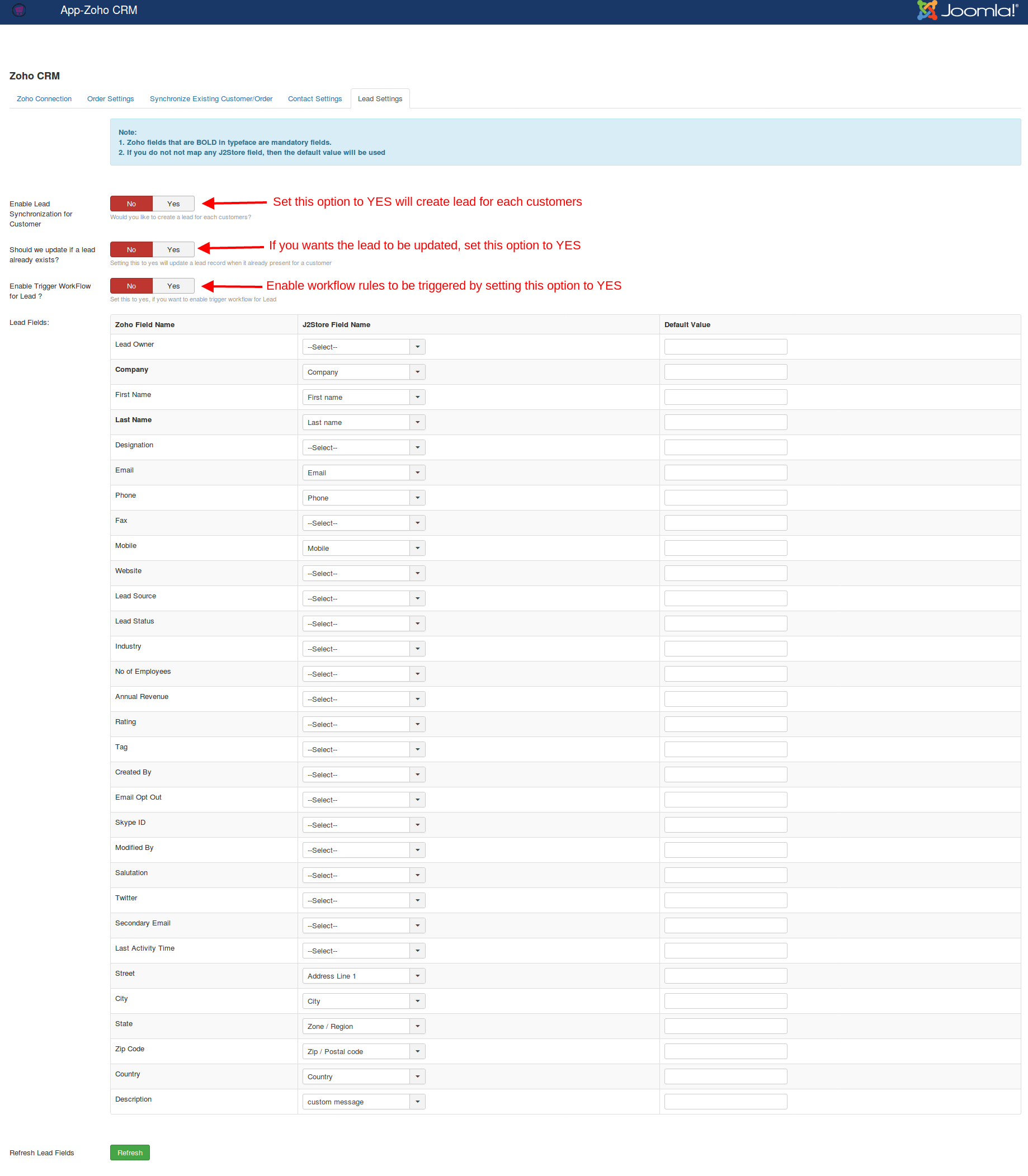Click Default Value field for Lead Owner
Viewport: 1028px width, 1176px height.
coord(725,347)
